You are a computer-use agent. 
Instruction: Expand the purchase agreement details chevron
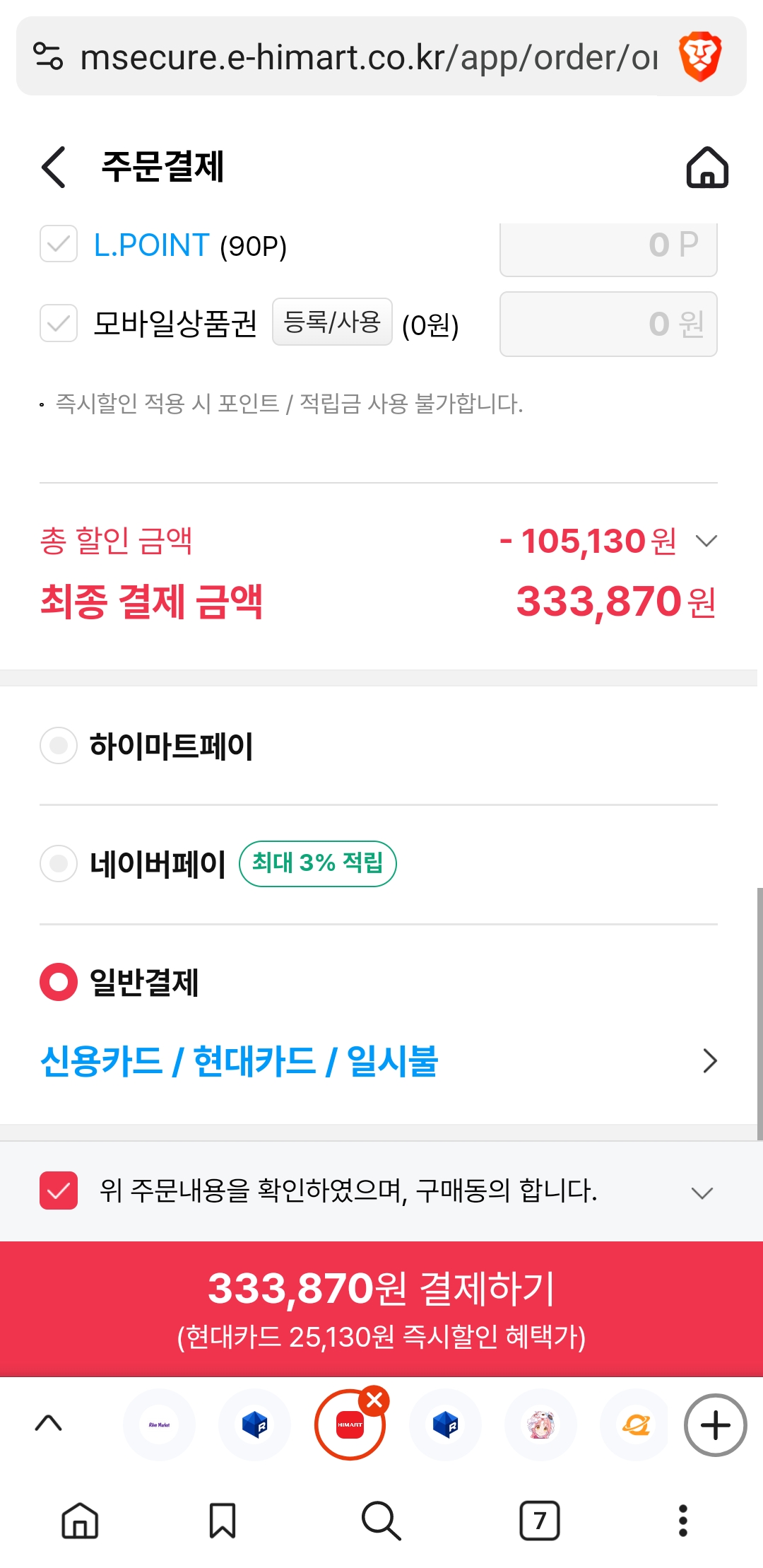tap(702, 1193)
